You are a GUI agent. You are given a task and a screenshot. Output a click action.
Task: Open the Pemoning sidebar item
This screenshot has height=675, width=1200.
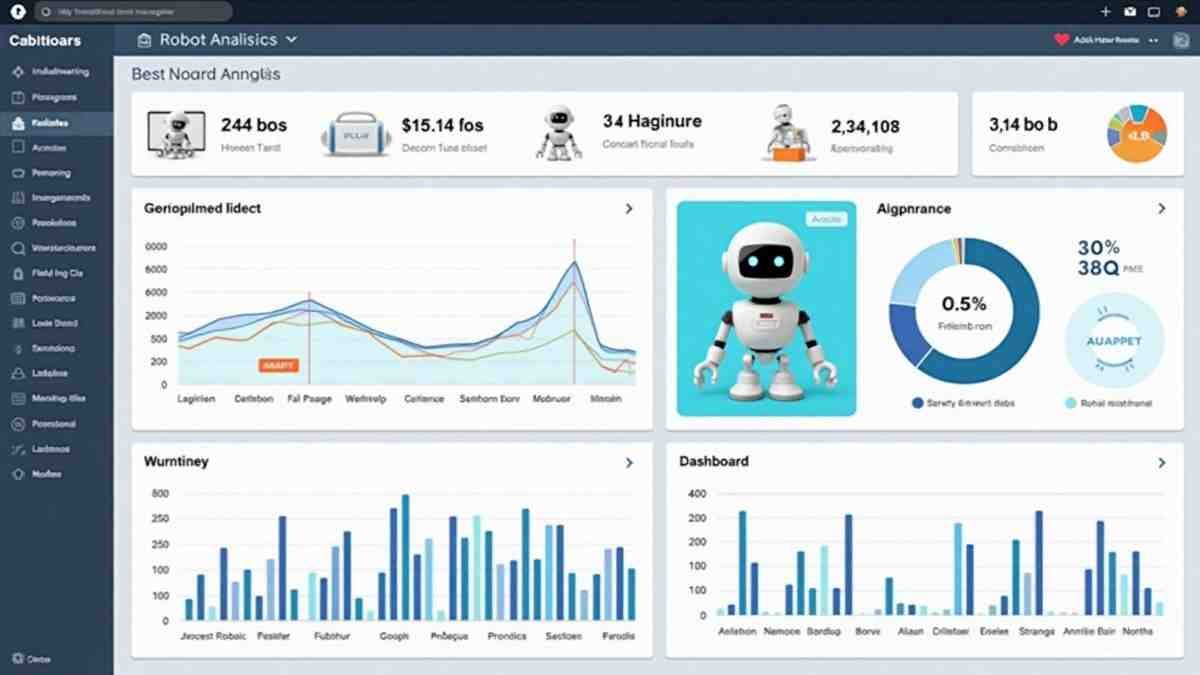tap(56, 173)
